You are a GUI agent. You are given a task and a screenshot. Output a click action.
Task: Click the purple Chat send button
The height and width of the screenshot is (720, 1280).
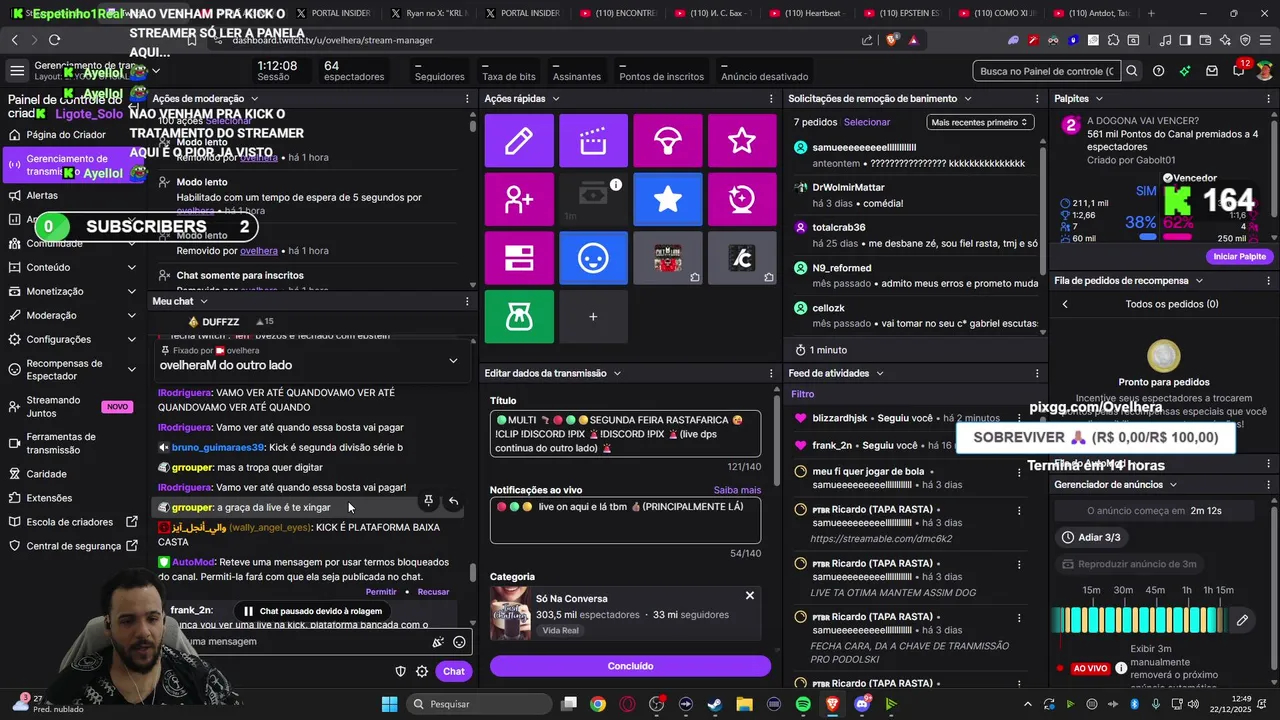click(x=454, y=671)
